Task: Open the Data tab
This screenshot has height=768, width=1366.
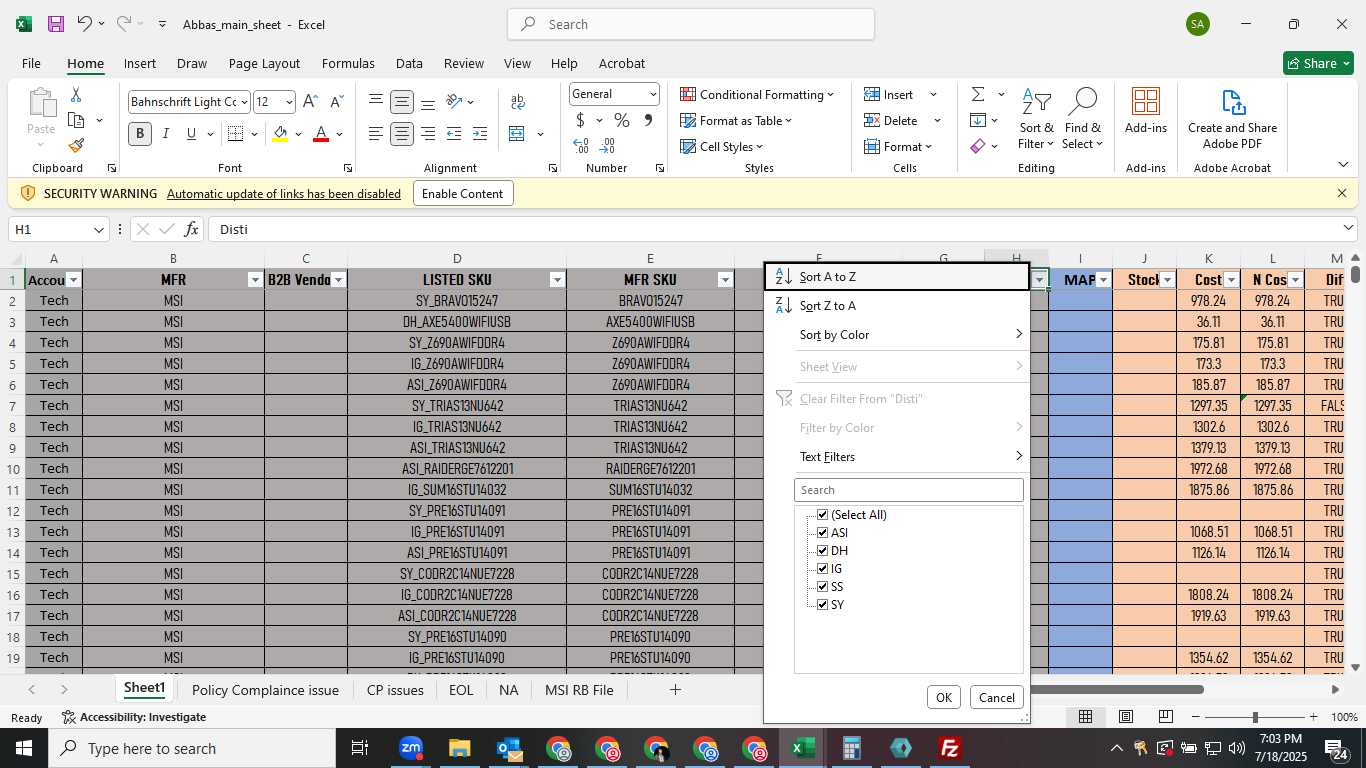Action: 409,63
